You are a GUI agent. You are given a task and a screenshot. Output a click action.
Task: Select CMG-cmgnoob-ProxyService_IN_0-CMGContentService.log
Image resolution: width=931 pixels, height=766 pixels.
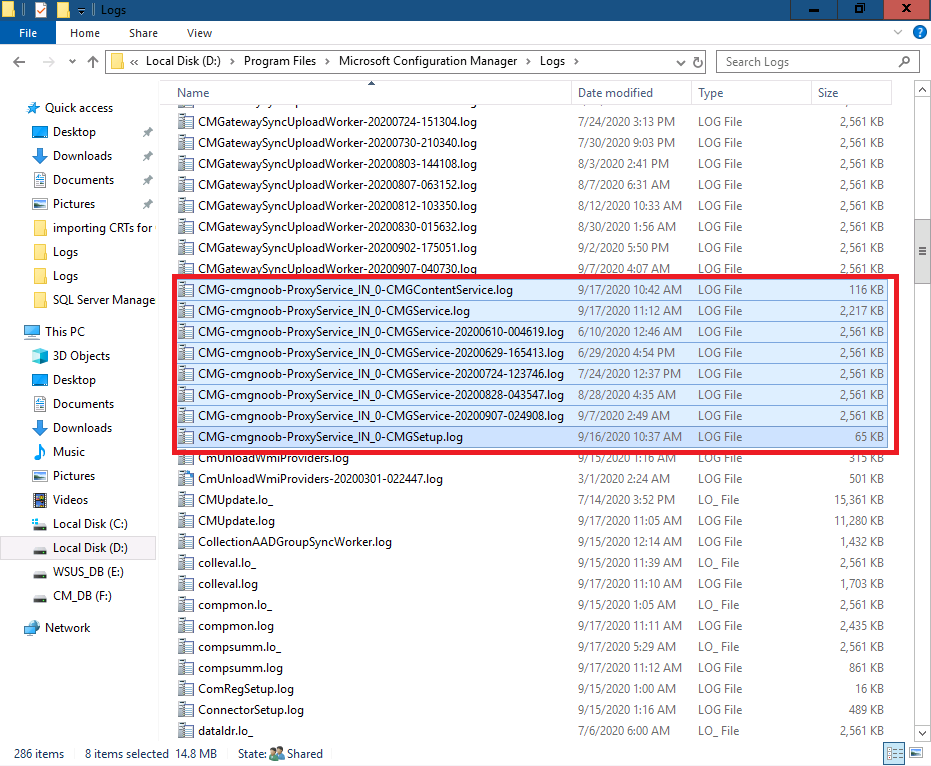[x=532, y=290]
